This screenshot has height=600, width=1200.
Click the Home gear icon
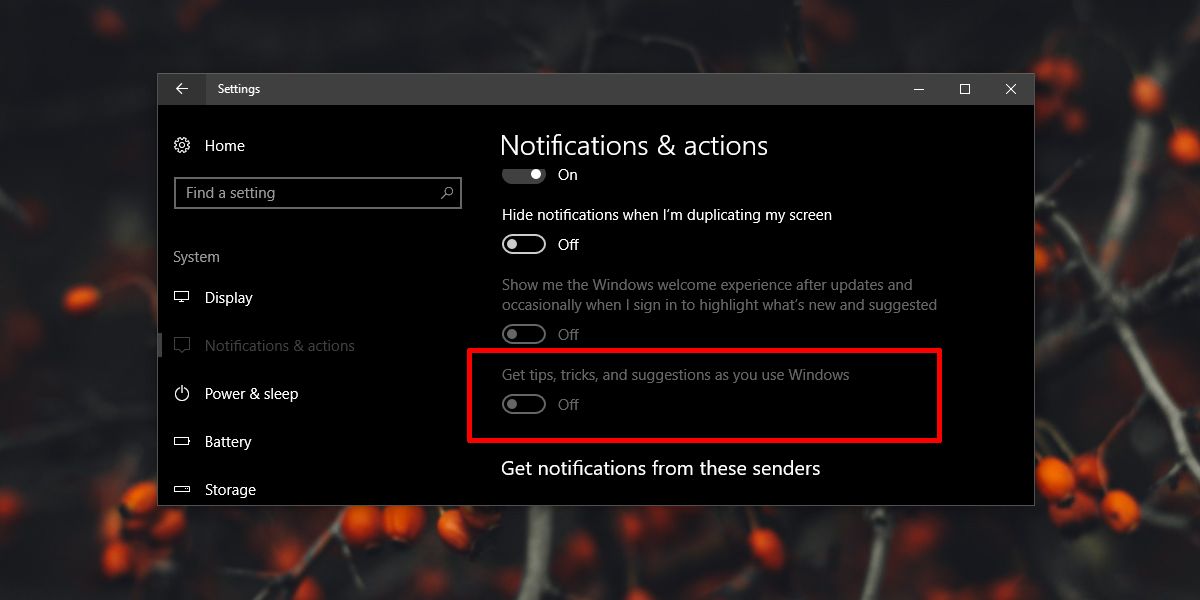point(182,145)
